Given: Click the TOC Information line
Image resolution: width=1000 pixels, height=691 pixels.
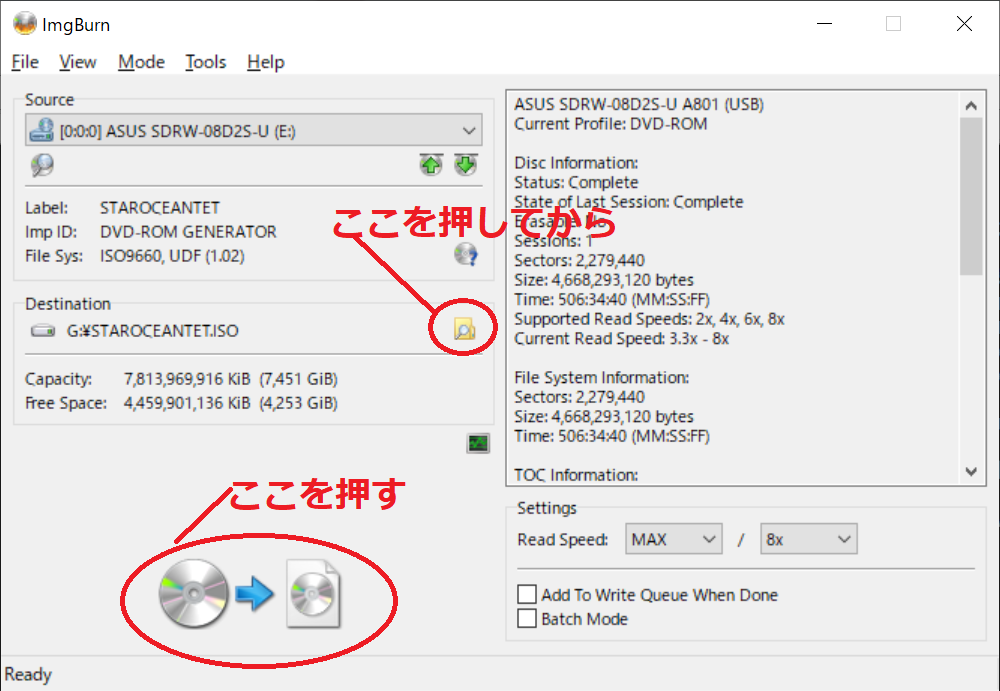Looking at the screenshot, I should (x=576, y=475).
